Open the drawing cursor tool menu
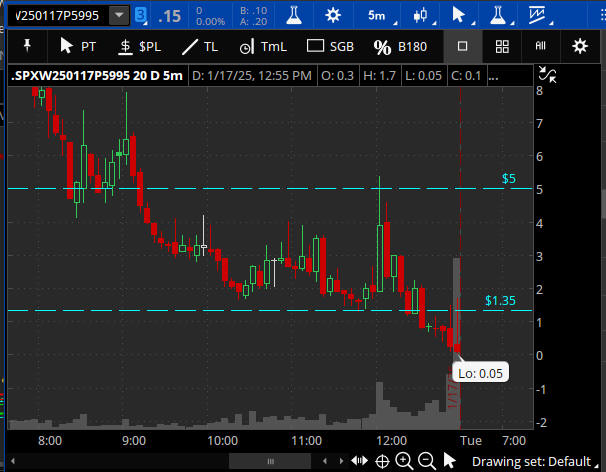The width and height of the screenshot is (606, 472). point(463,16)
